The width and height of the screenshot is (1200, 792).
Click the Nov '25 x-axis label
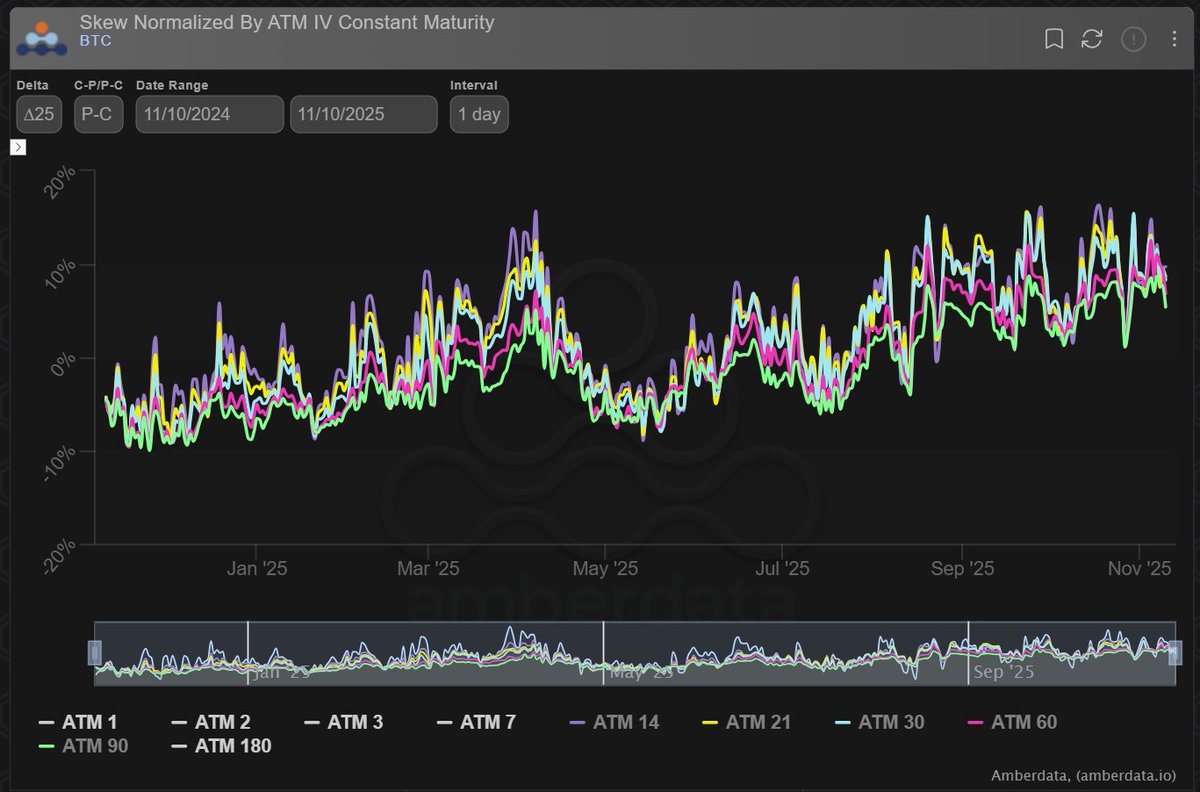[x=1140, y=569]
